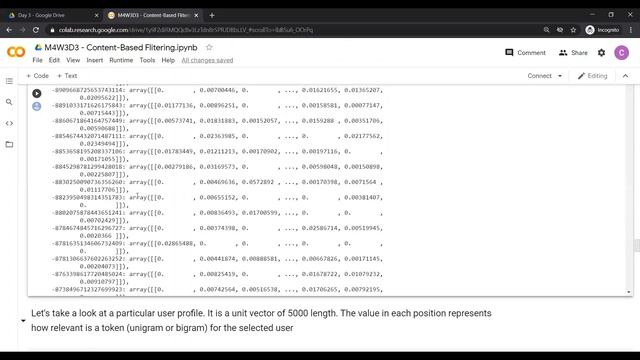640x360 pixels.
Task: Open the Runtime menu
Action: pyautogui.click(x=121, y=60)
